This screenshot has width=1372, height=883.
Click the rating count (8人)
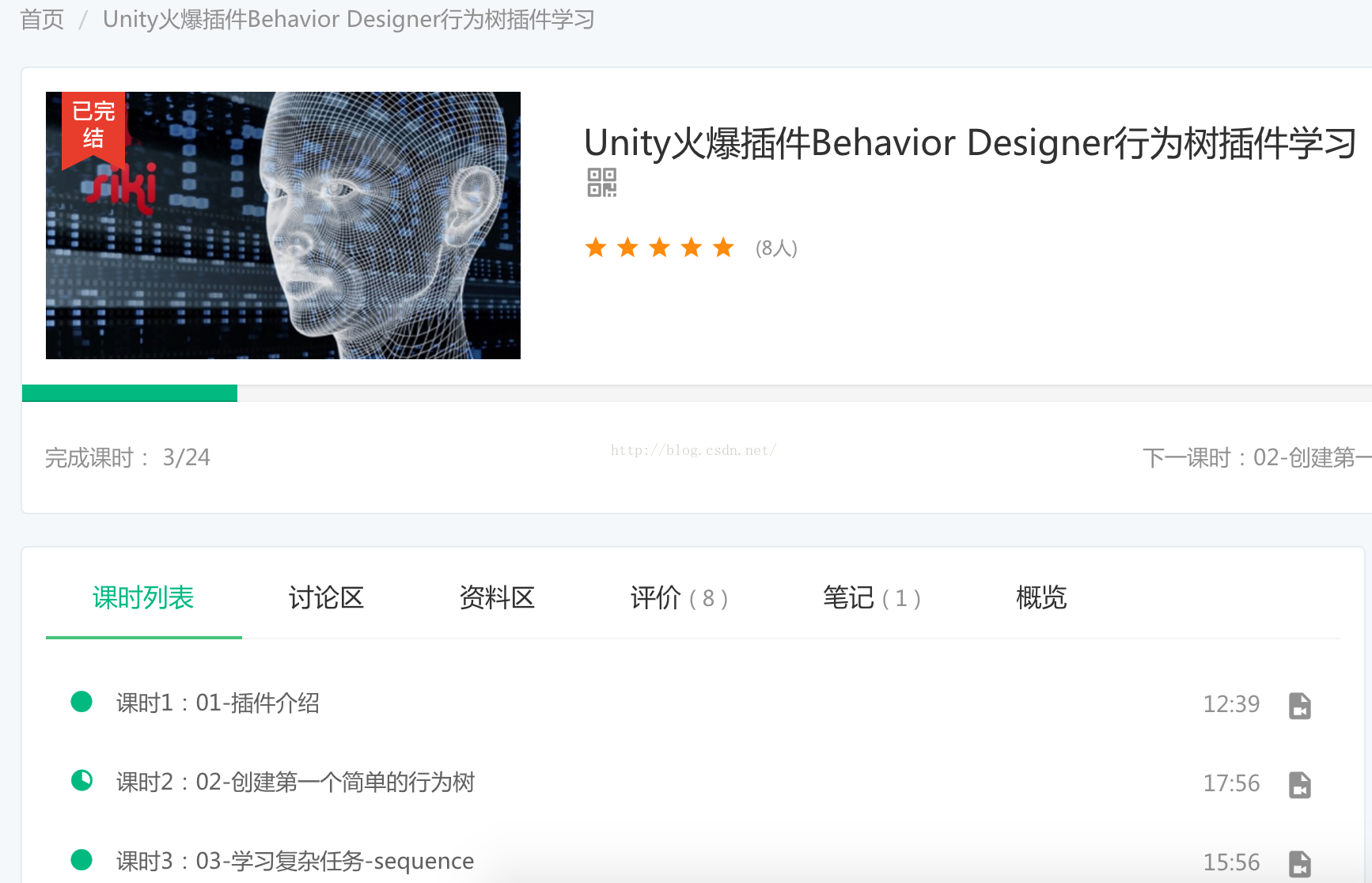pos(776,248)
